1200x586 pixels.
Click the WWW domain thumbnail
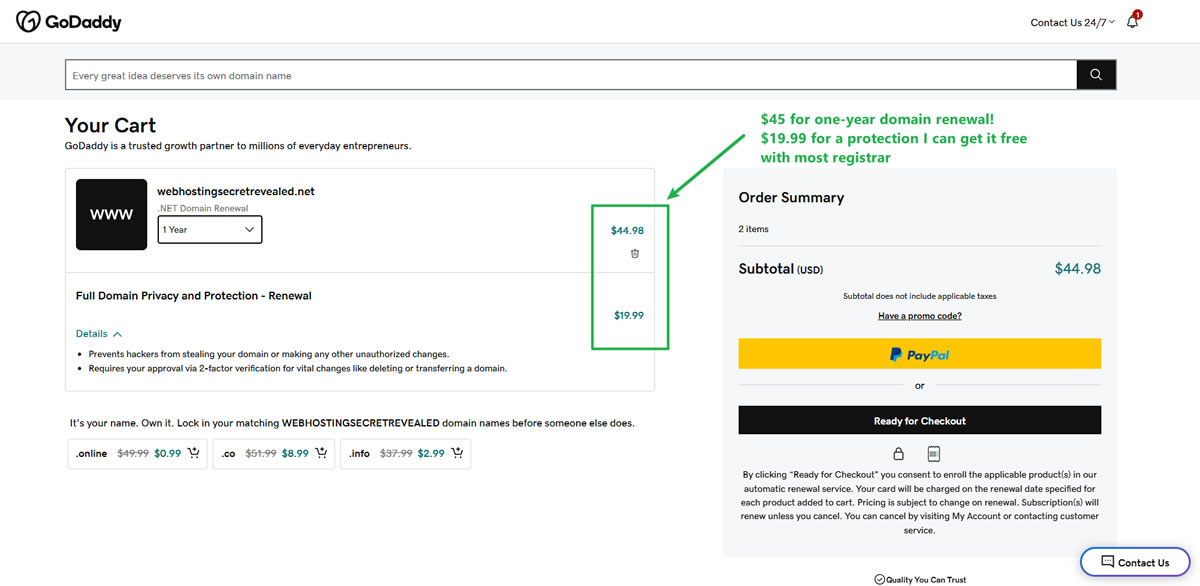pyautogui.click(x=111, y=214)
